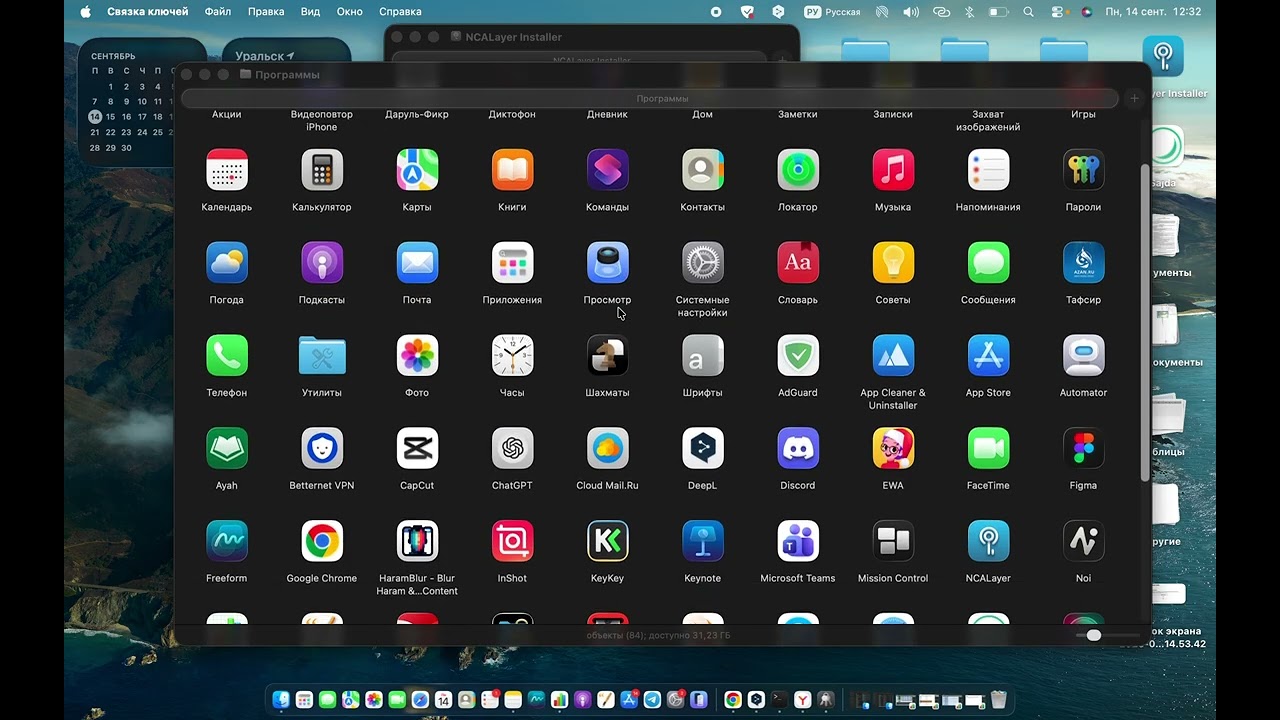Launch the Freeform app
This screenshot has height=720, width=1280.
pyautogui.click(x=227, y=542)
